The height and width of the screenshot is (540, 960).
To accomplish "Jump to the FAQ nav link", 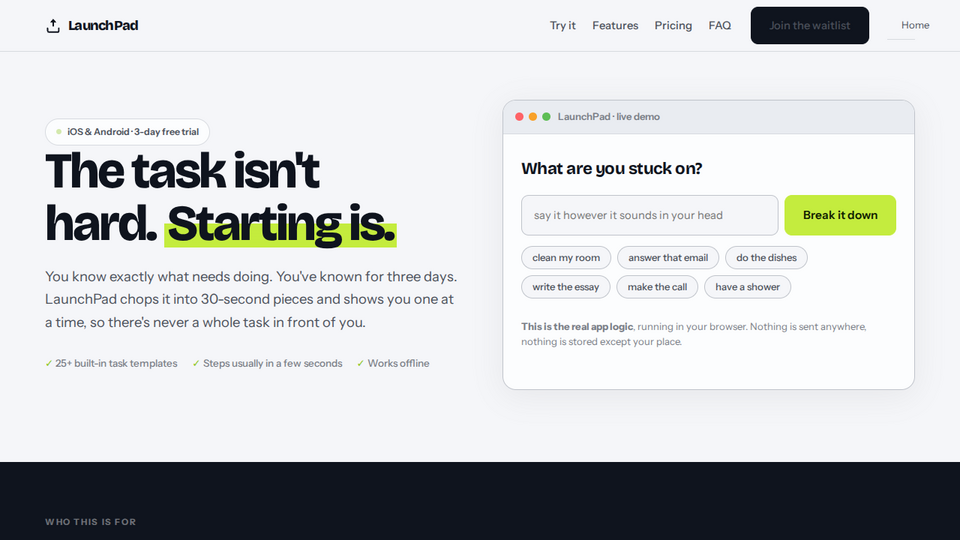I will click(x=719, y=26).
